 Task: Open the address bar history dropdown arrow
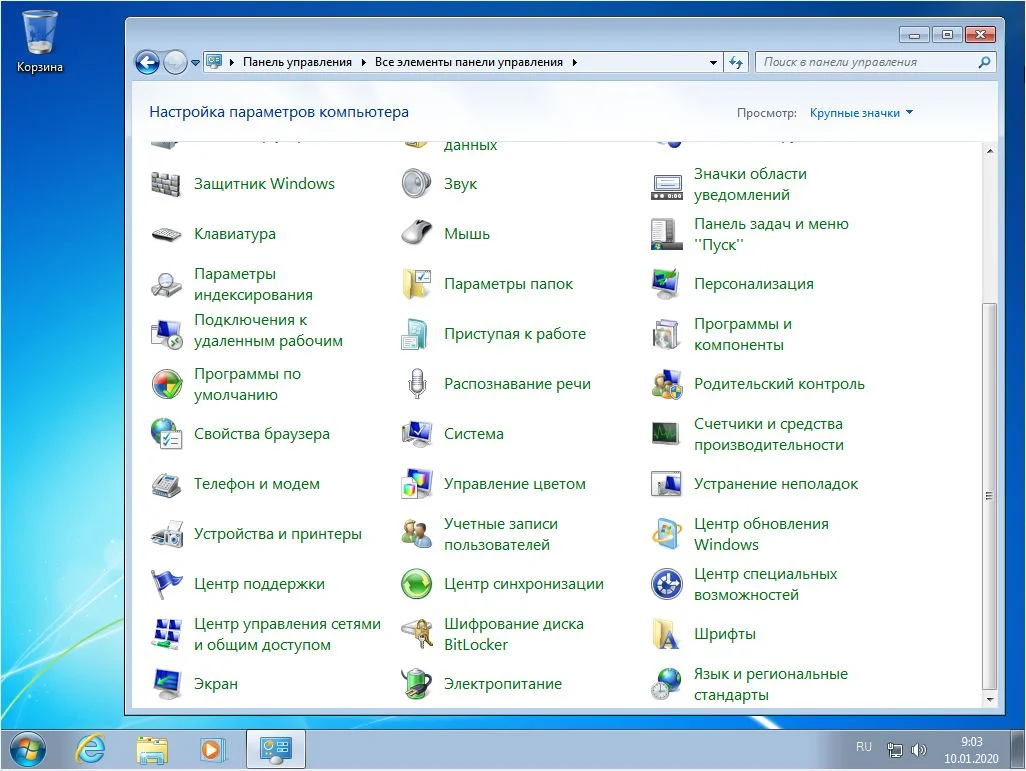713,62
